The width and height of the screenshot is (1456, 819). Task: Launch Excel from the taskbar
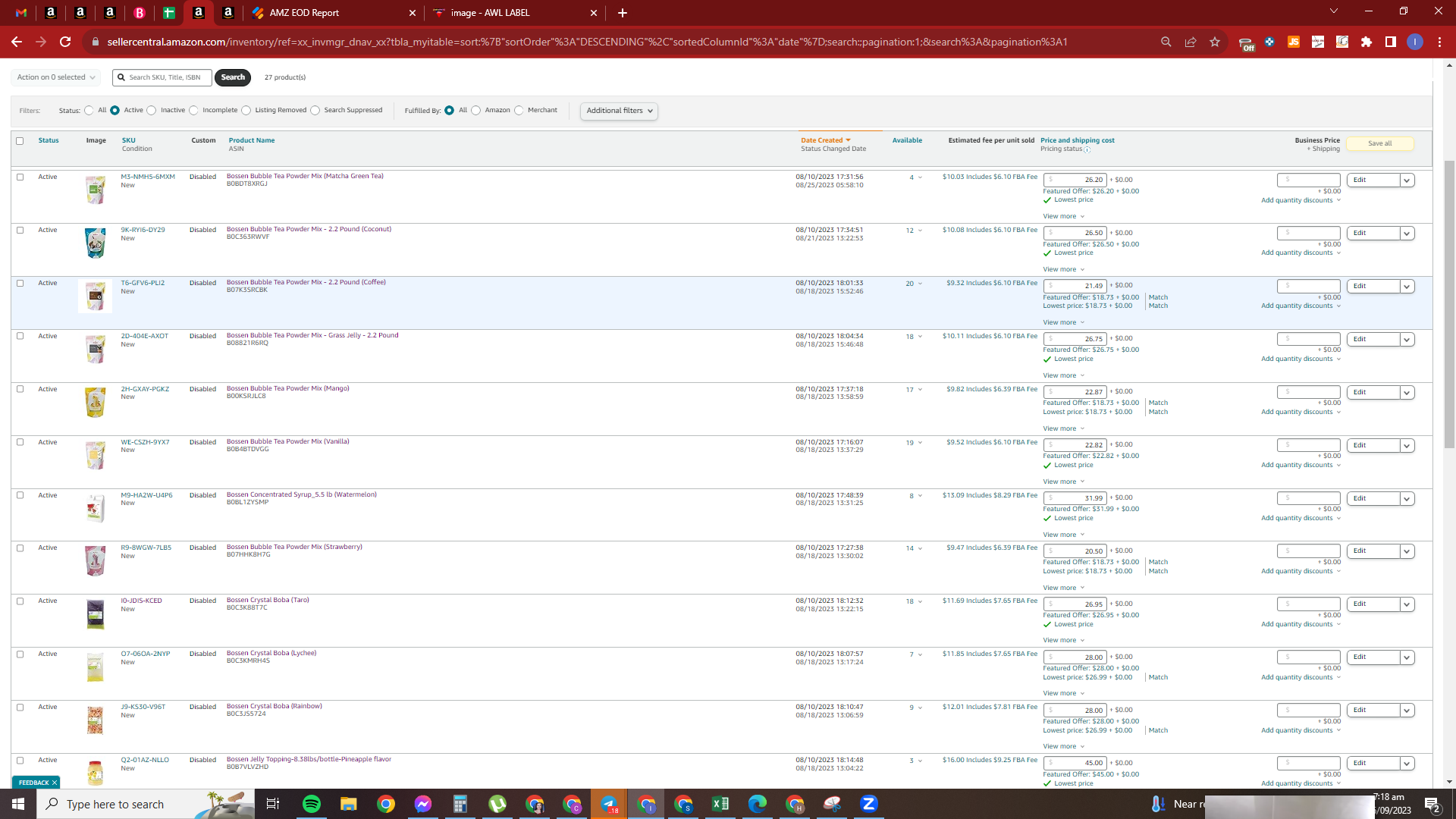coord(720,804)
